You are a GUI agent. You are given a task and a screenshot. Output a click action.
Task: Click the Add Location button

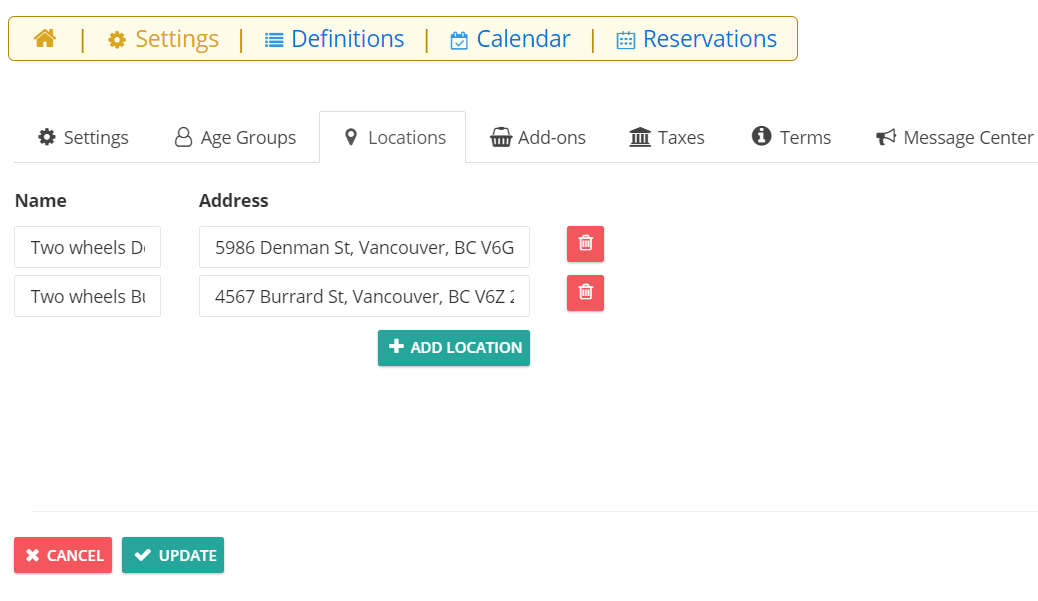tap(454, 348)
